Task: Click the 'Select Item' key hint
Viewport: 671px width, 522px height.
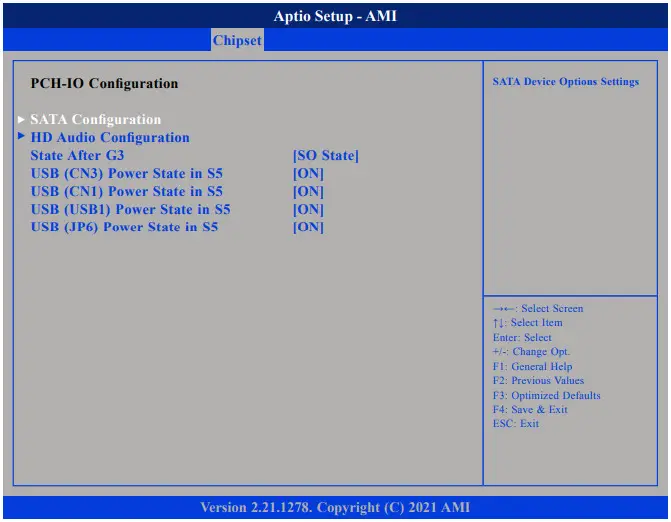Action: pyautogui.click(x=528, y=323)
